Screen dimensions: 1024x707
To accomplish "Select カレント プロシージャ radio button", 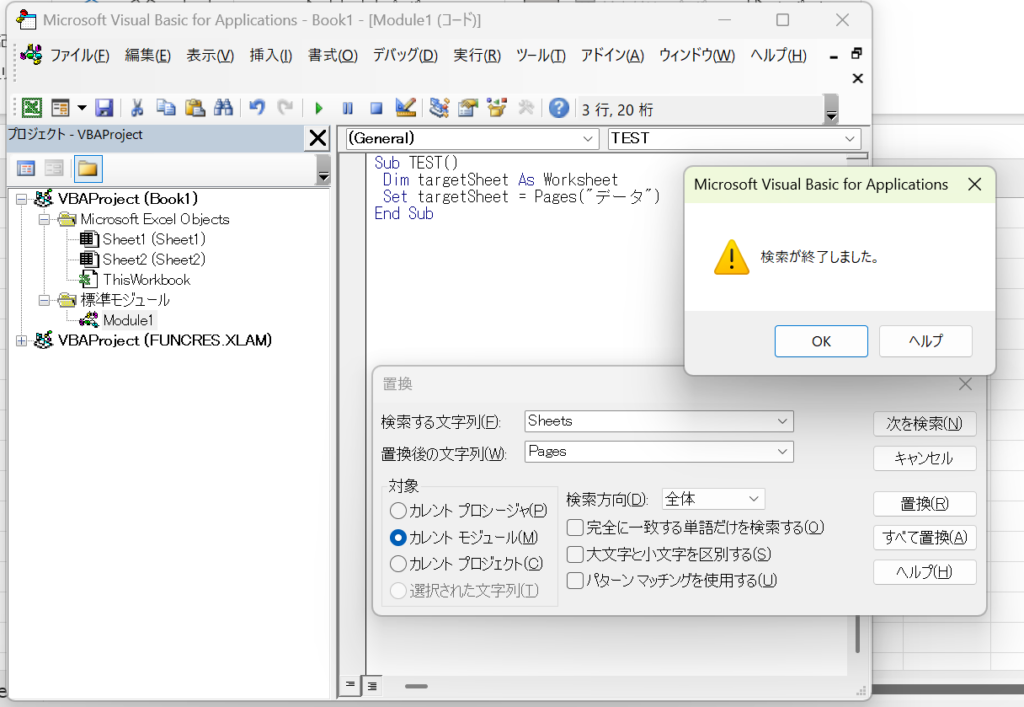I will (x=398, y=511).
